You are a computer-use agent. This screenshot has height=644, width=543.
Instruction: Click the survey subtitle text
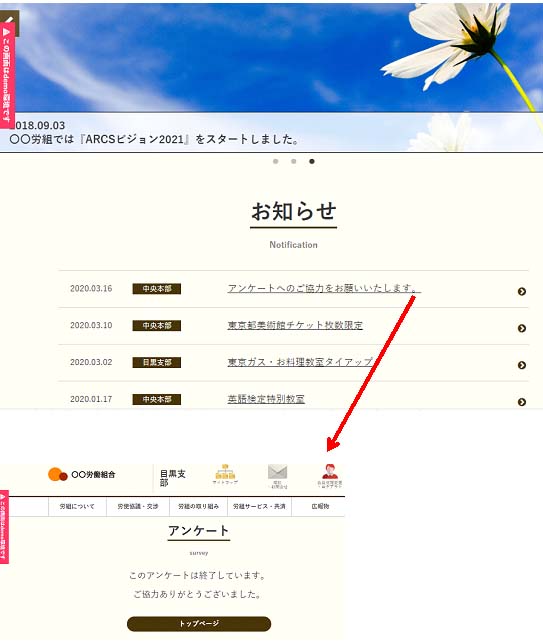[x=199, y=553]
